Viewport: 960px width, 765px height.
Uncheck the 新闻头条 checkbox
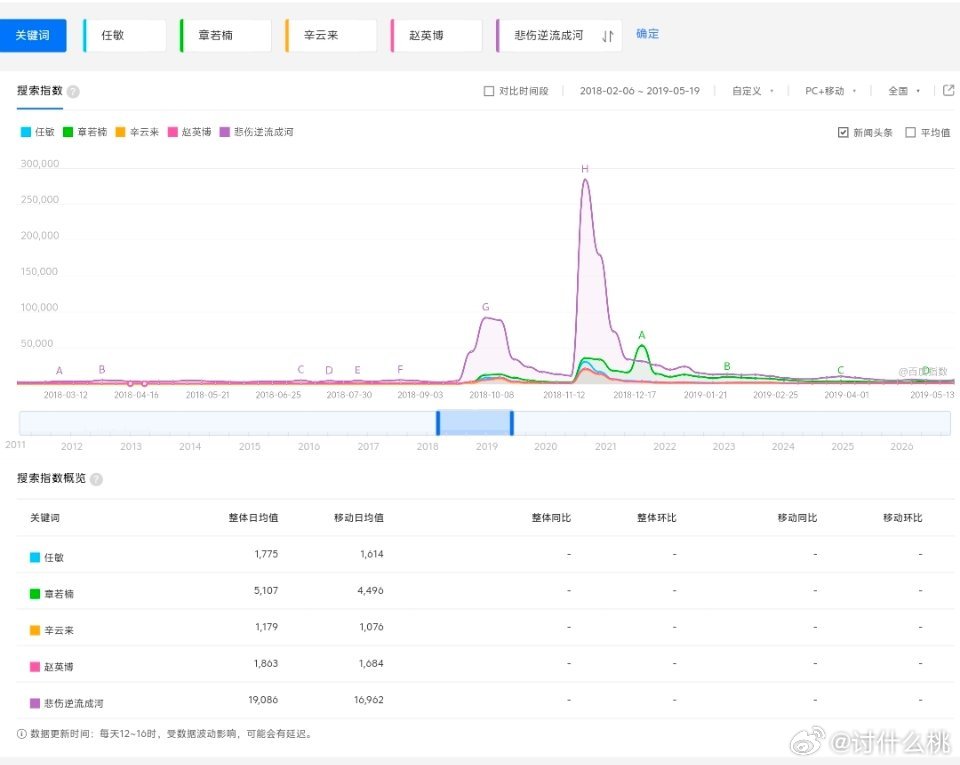coord(842,132)
